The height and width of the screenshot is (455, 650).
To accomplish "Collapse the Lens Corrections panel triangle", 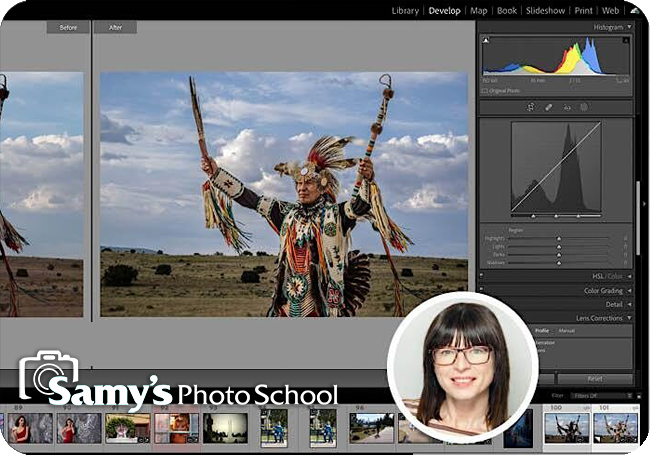I will click(629, 318).
